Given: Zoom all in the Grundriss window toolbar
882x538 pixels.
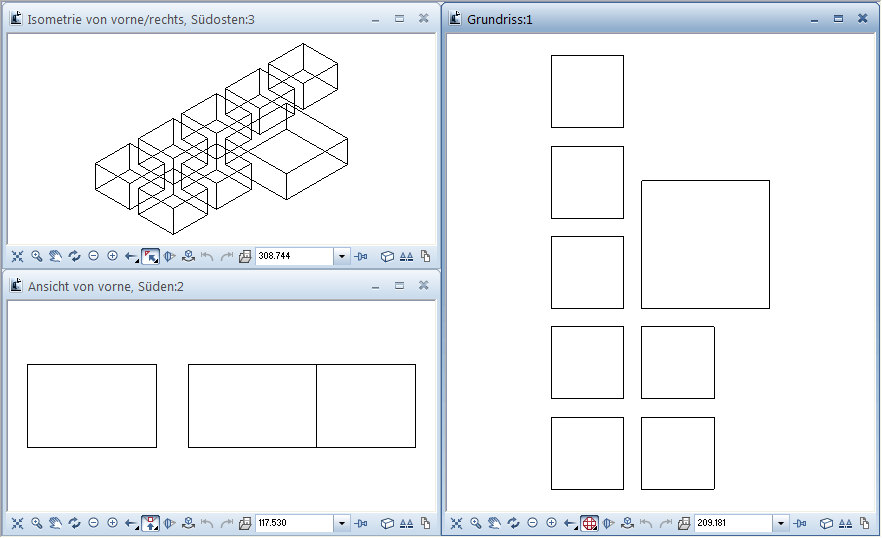Looking at the screenshot, I should [x=456, y=523].
